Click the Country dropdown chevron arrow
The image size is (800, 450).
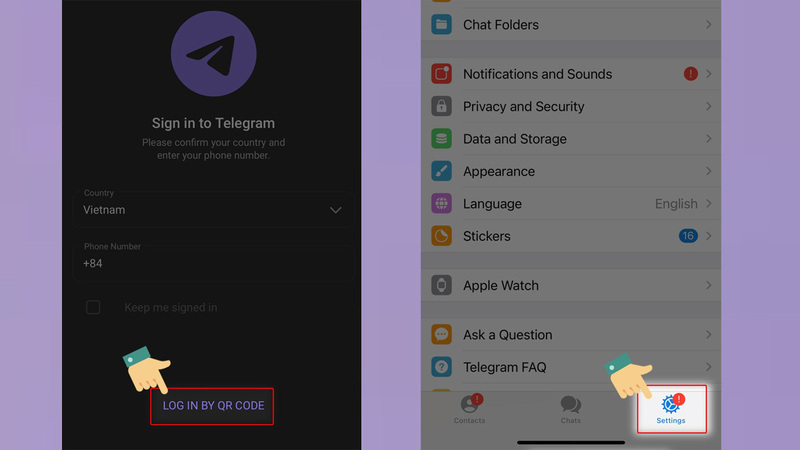click(335, 210)
